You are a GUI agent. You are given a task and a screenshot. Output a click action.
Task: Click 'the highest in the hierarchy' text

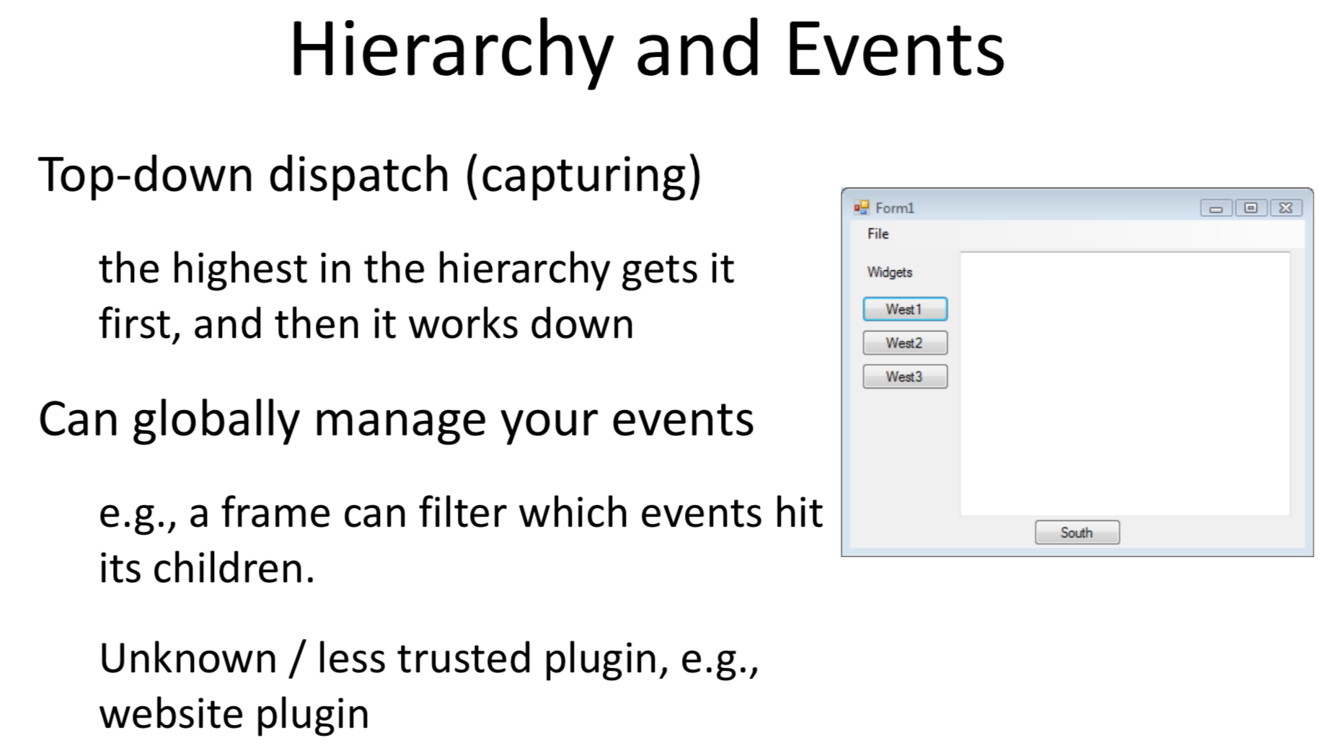[355, 269]
